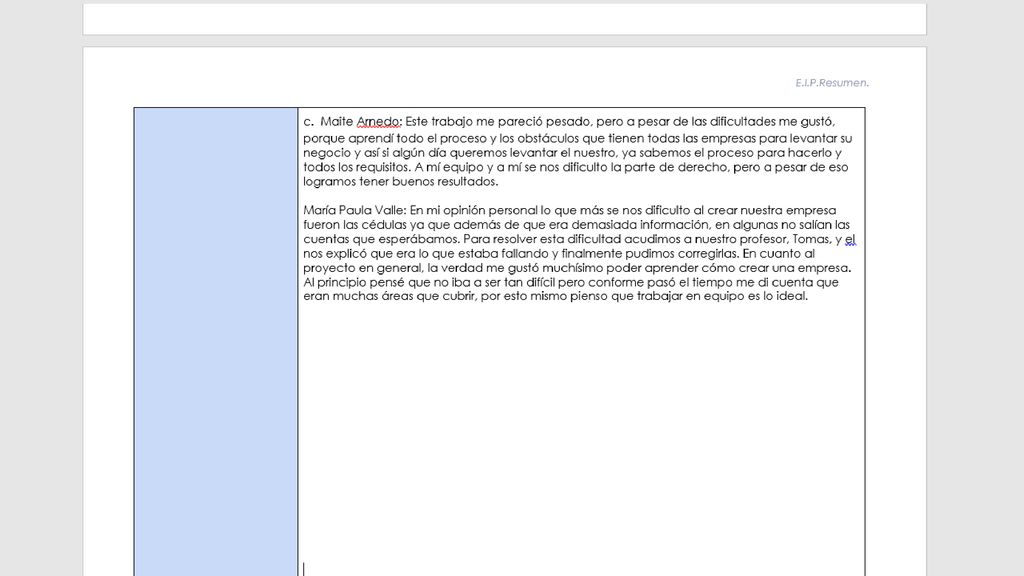The height and width of the screenshot is (576, 1024).
Task: Place cursor at bottom of the right cell
Action: [x=304, y=569]
